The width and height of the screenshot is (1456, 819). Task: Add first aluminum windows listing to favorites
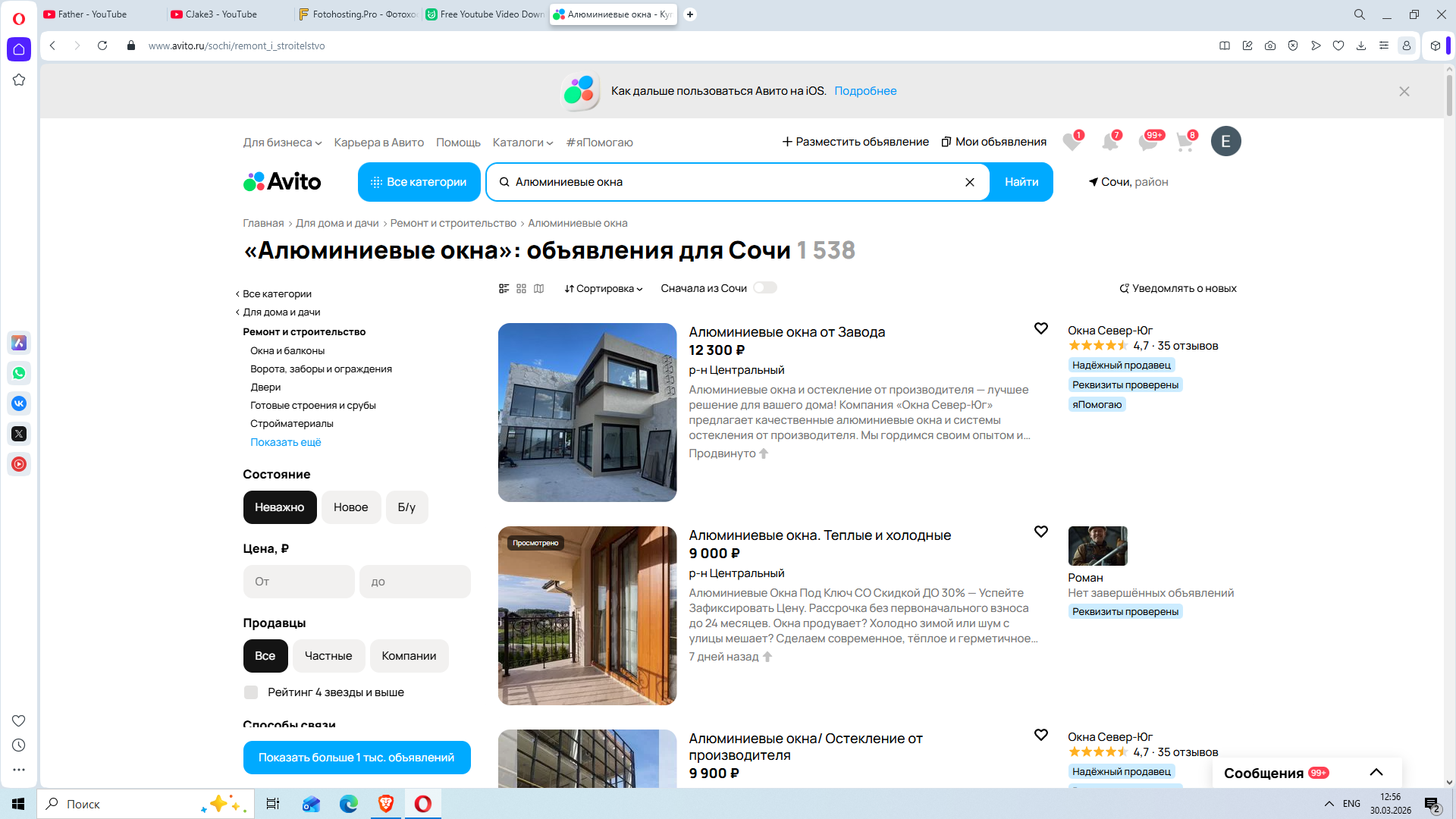[x=1041, y=328]
